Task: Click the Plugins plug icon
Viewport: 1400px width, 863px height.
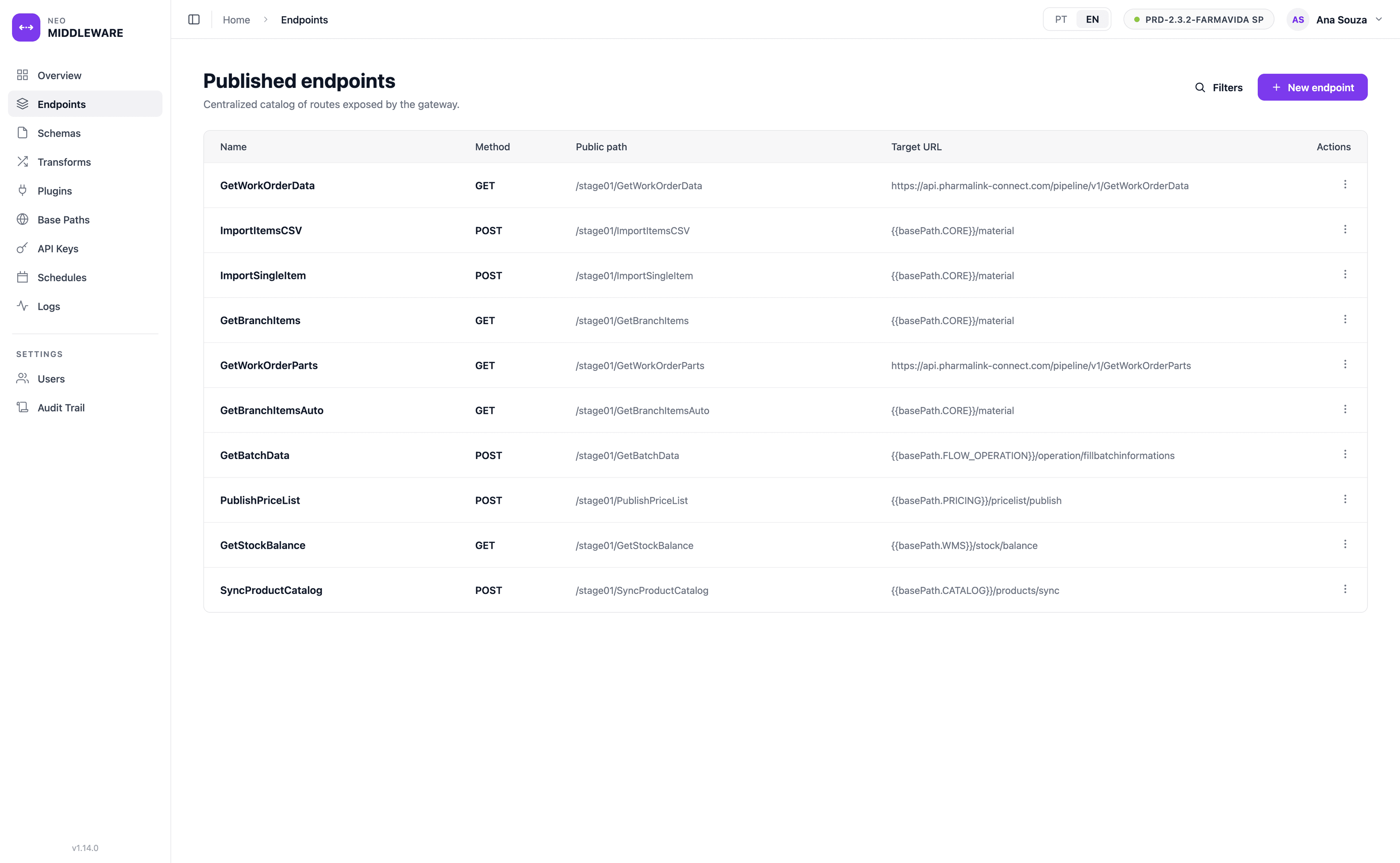Action: (23, 191)
